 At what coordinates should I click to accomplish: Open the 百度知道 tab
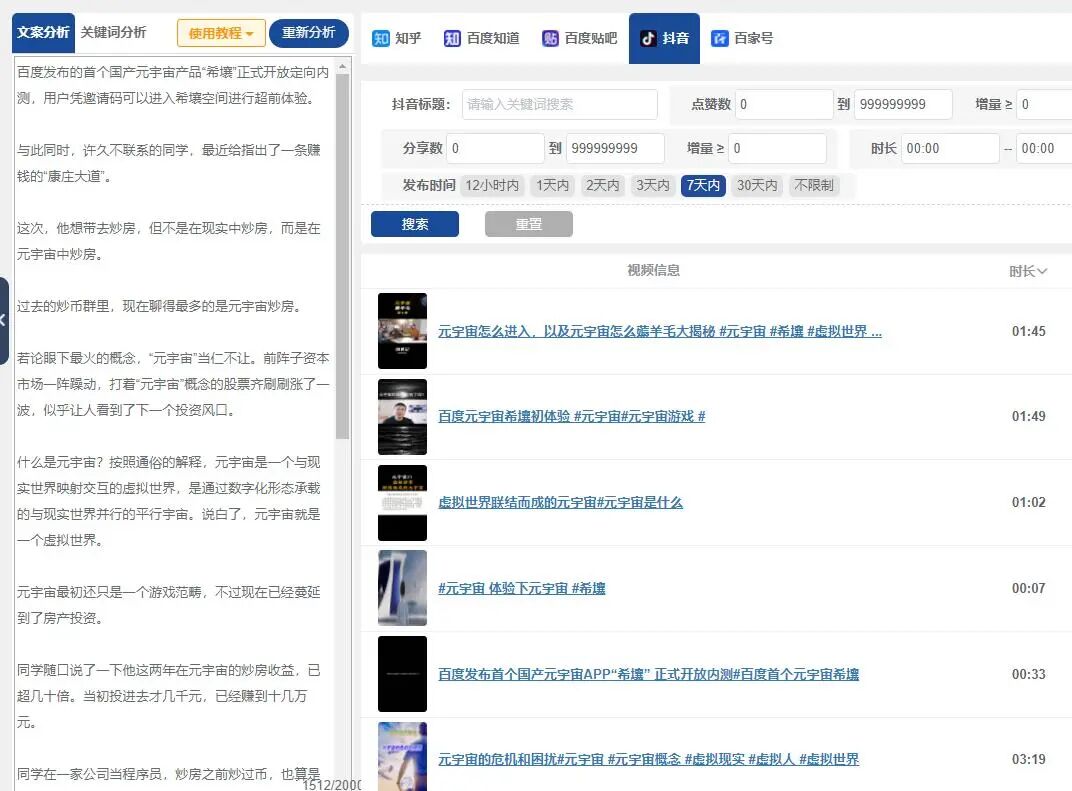pos(482,38)
